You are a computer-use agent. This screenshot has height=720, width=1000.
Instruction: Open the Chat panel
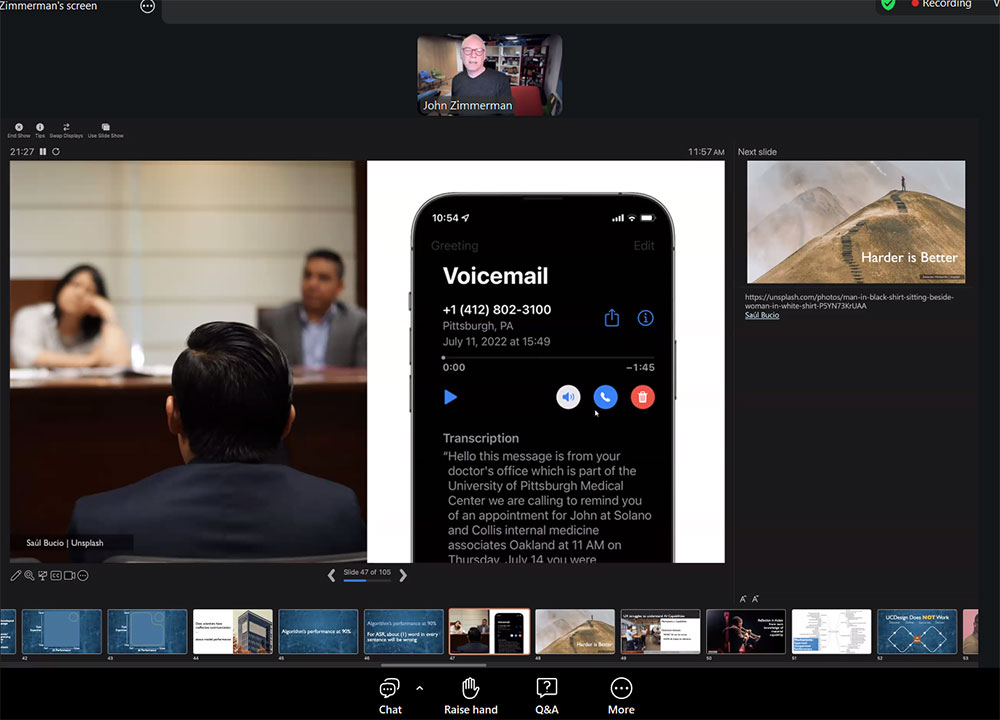[390, 694]
